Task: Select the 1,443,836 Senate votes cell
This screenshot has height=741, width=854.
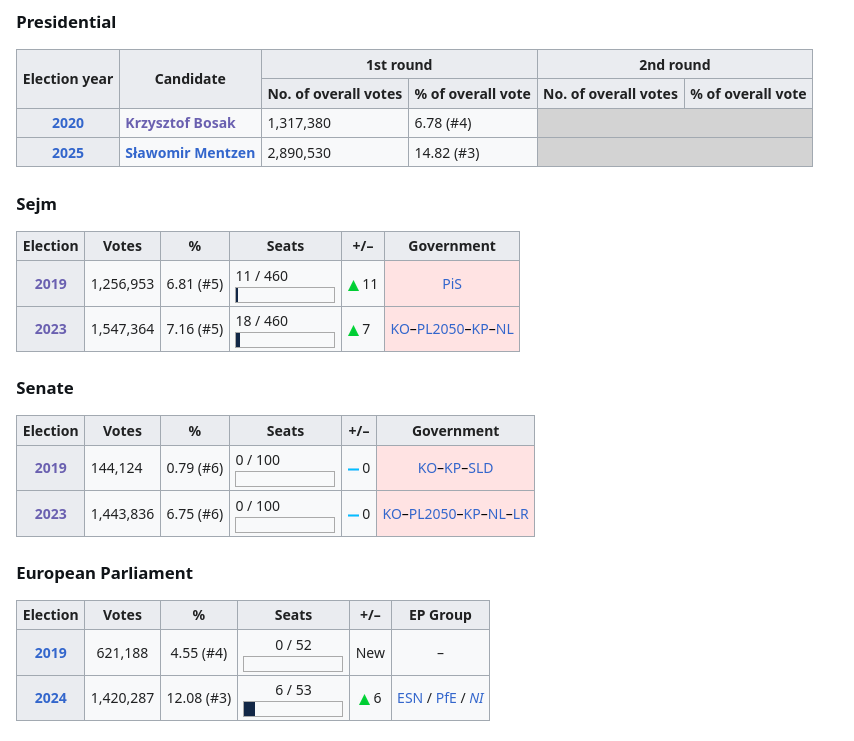Action: (x=123, y=514)
